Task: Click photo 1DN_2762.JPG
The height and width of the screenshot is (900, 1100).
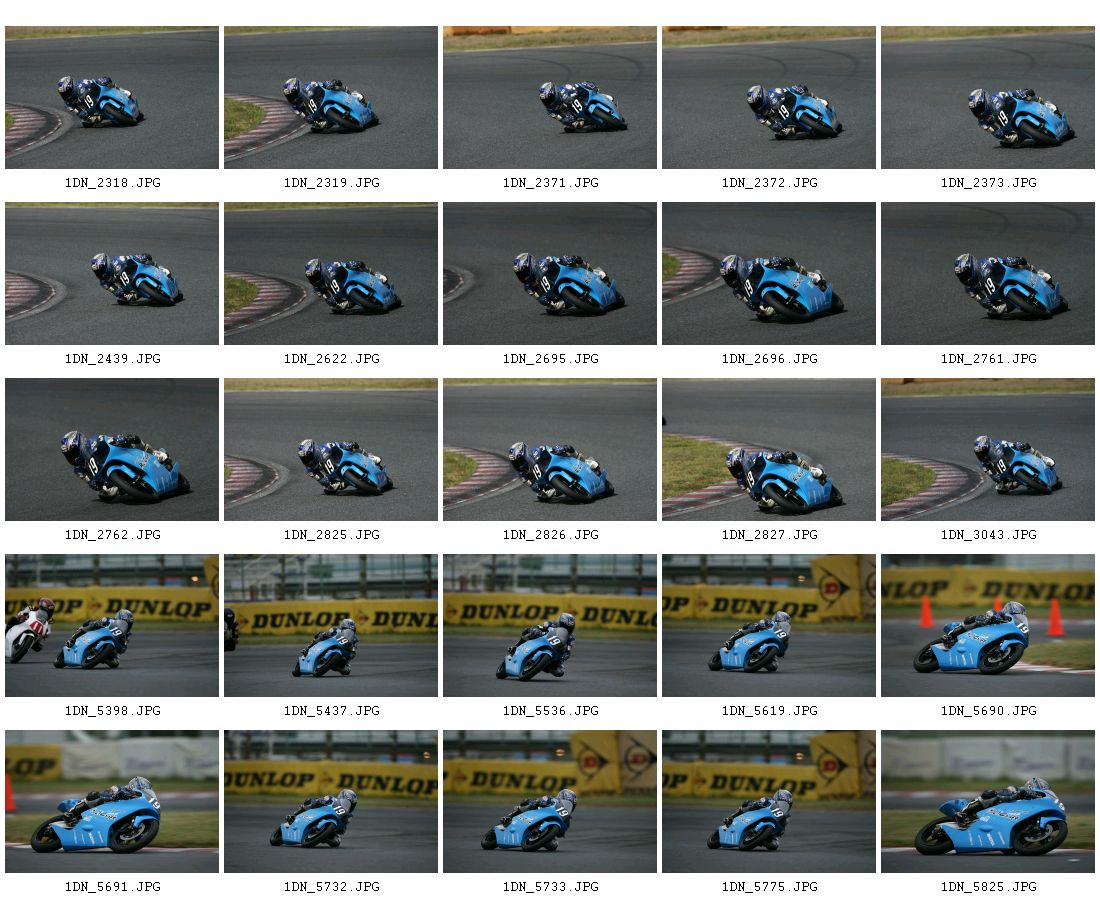Action: tap(112, 450)
